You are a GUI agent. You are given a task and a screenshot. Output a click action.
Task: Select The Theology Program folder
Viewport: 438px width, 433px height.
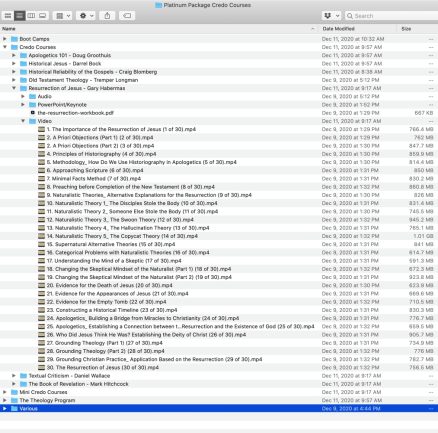coord(219,400)
